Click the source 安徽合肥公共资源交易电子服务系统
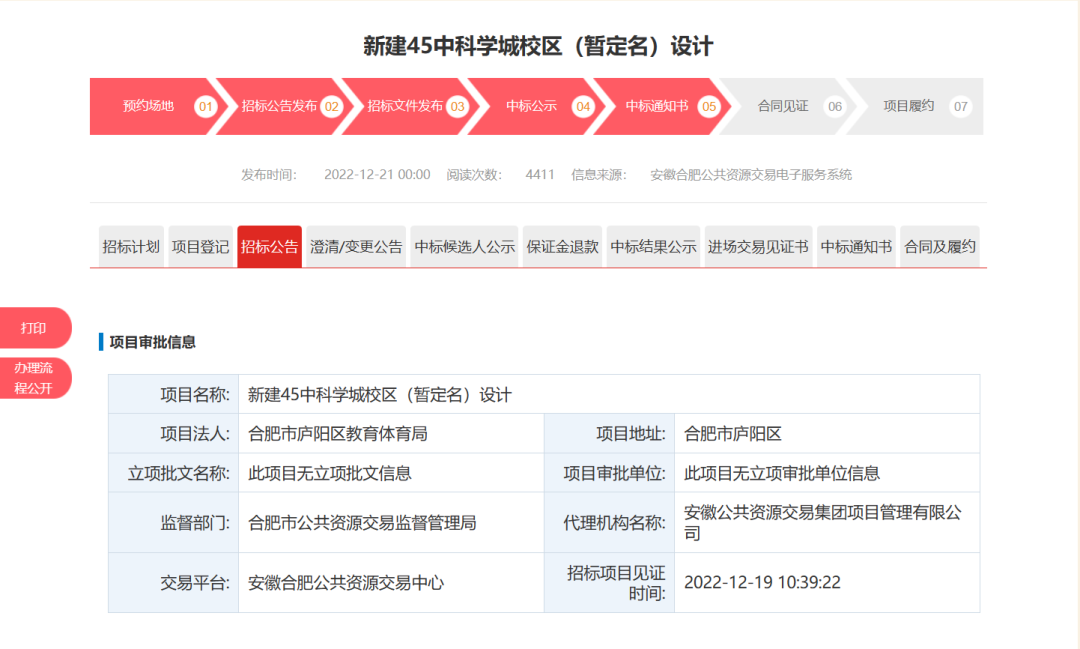The image size is (1080, 649). 751,175
